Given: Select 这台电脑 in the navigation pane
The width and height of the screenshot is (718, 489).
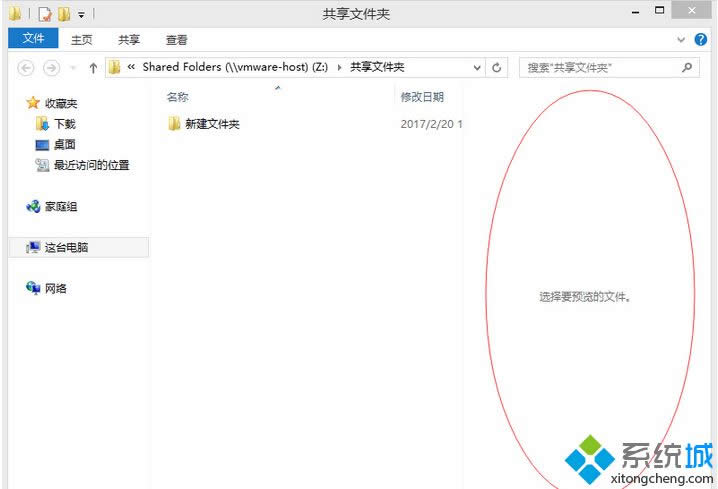Looking at the screenshot, I should tap(66, 247).
